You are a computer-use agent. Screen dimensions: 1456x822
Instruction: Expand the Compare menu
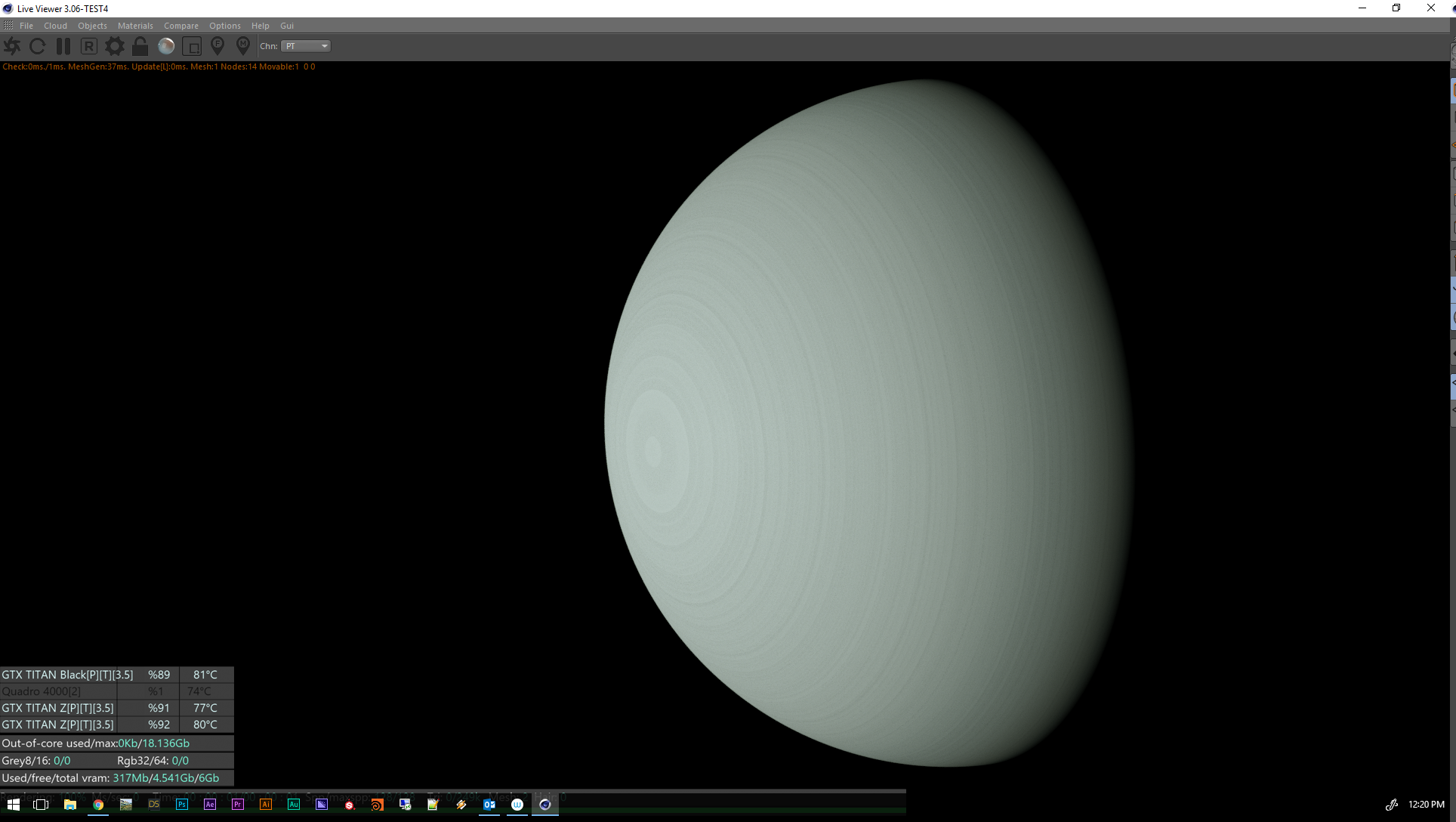pos(180,26)
